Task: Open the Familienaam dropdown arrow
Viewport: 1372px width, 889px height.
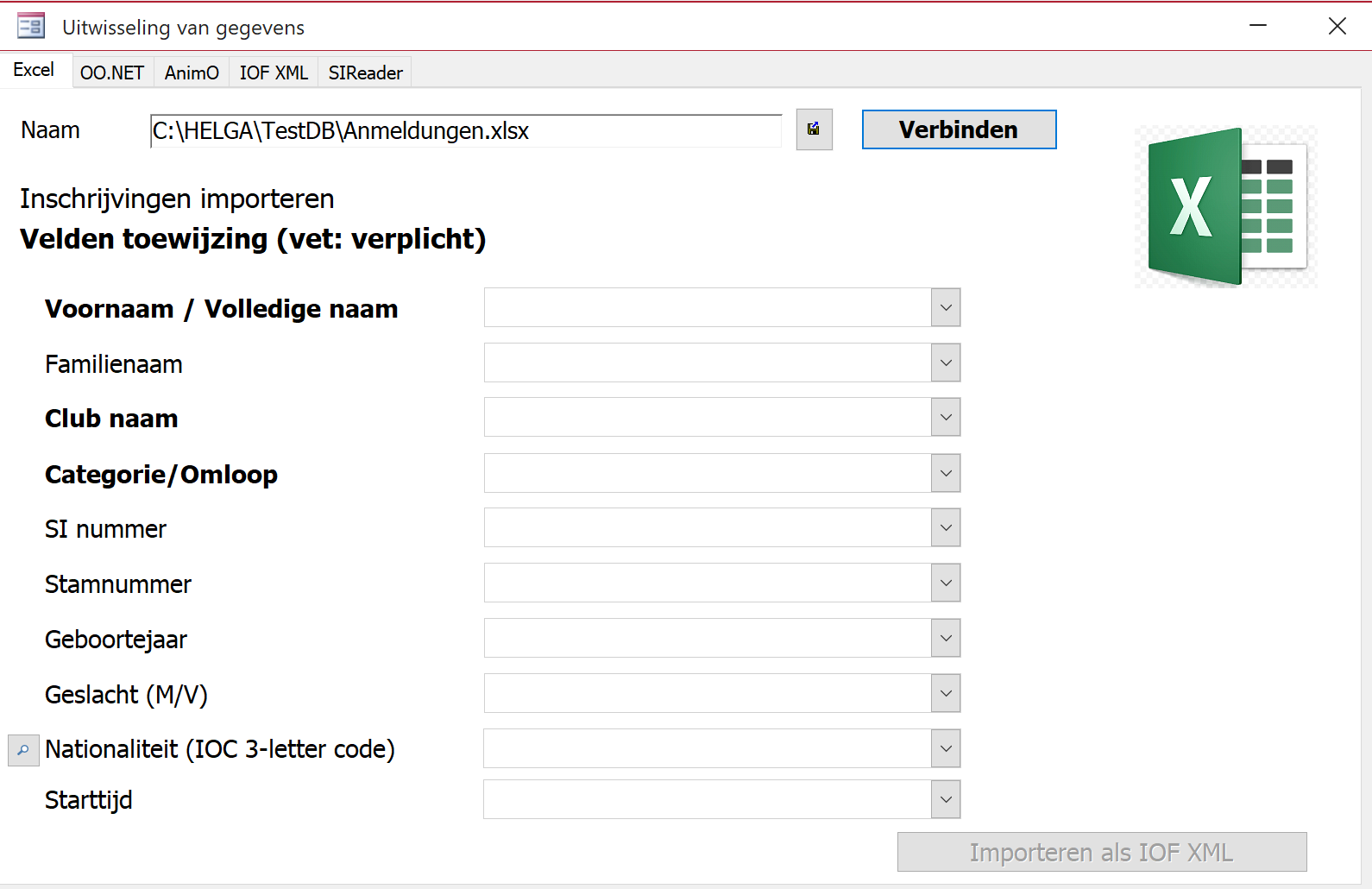Action: pos(946,363)
